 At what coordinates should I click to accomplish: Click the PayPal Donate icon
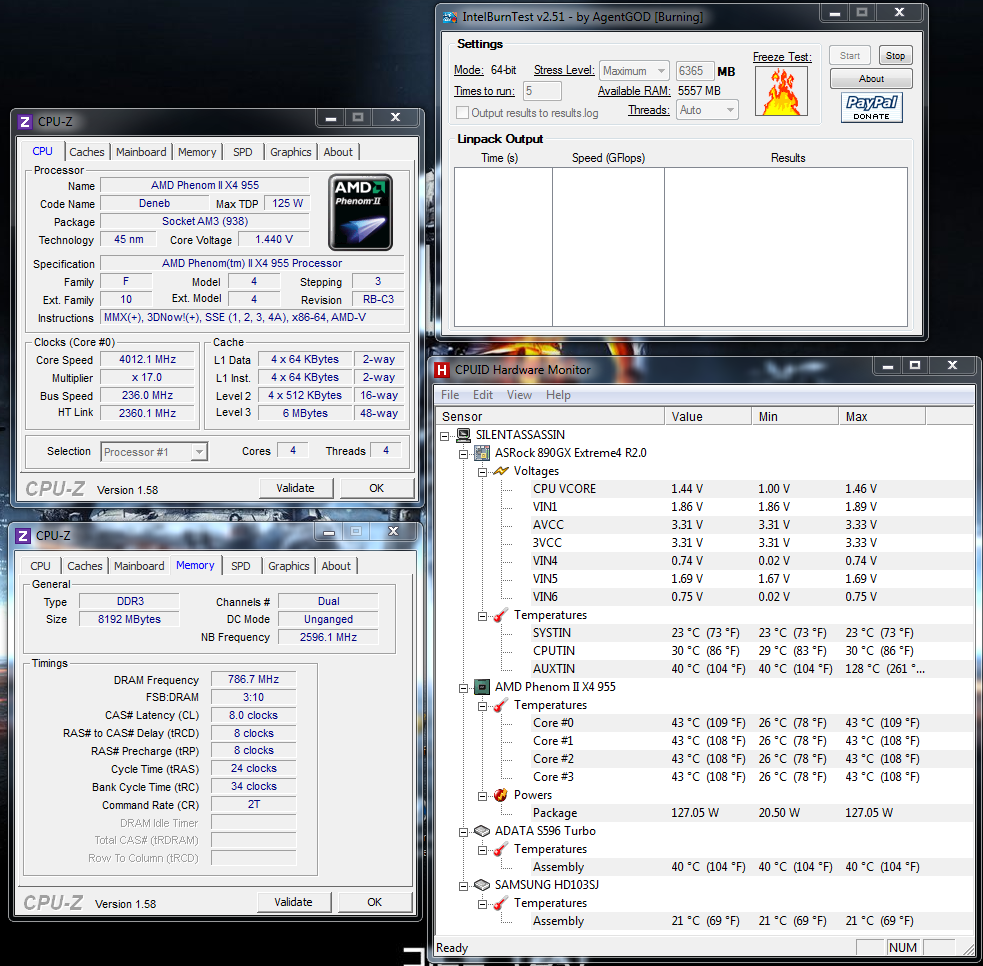click(x=871, y=107)
